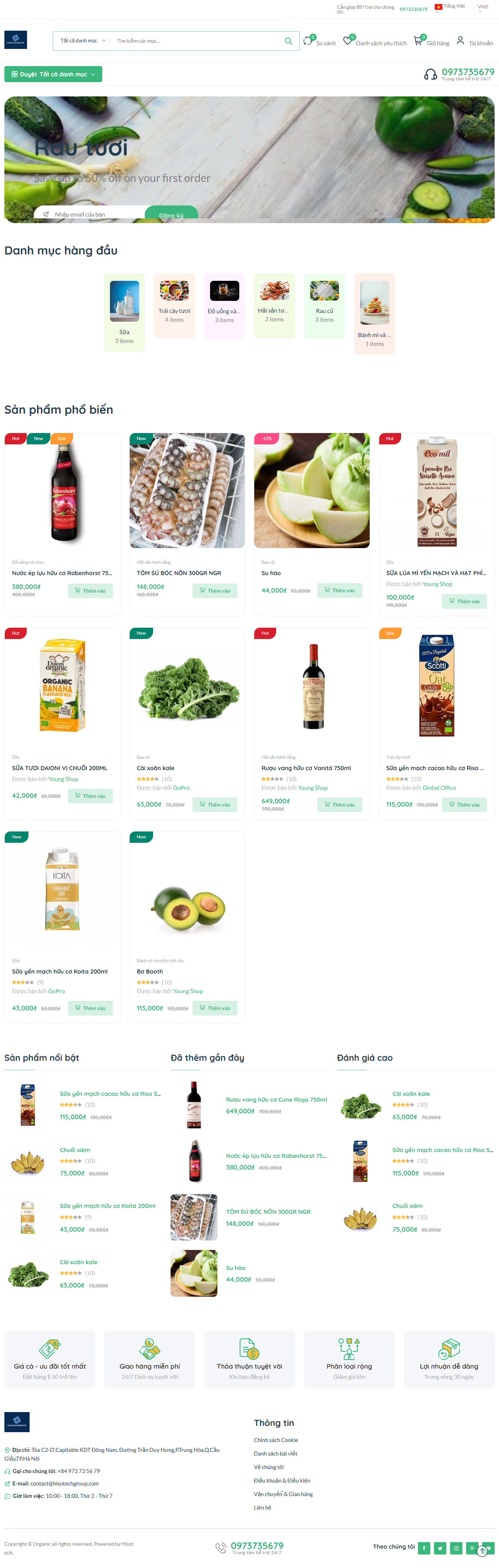Expand the Tất cả danh mục search dropdown
The width and height of the screenshot is (499, 1568).
coord(83,41)
